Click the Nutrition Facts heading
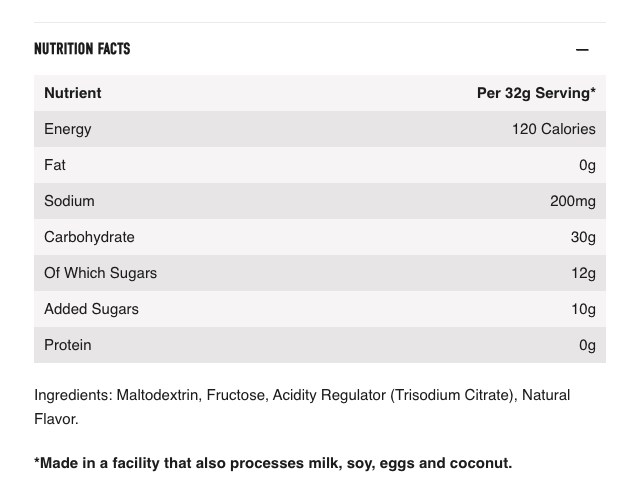 (x=82, y=49)
